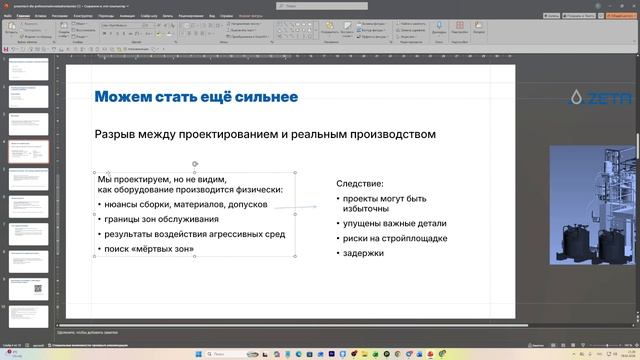This screenshot has width=640, height=360.
Task: Open the Раздел section dropdown
Action: click(x=80, y=37)
